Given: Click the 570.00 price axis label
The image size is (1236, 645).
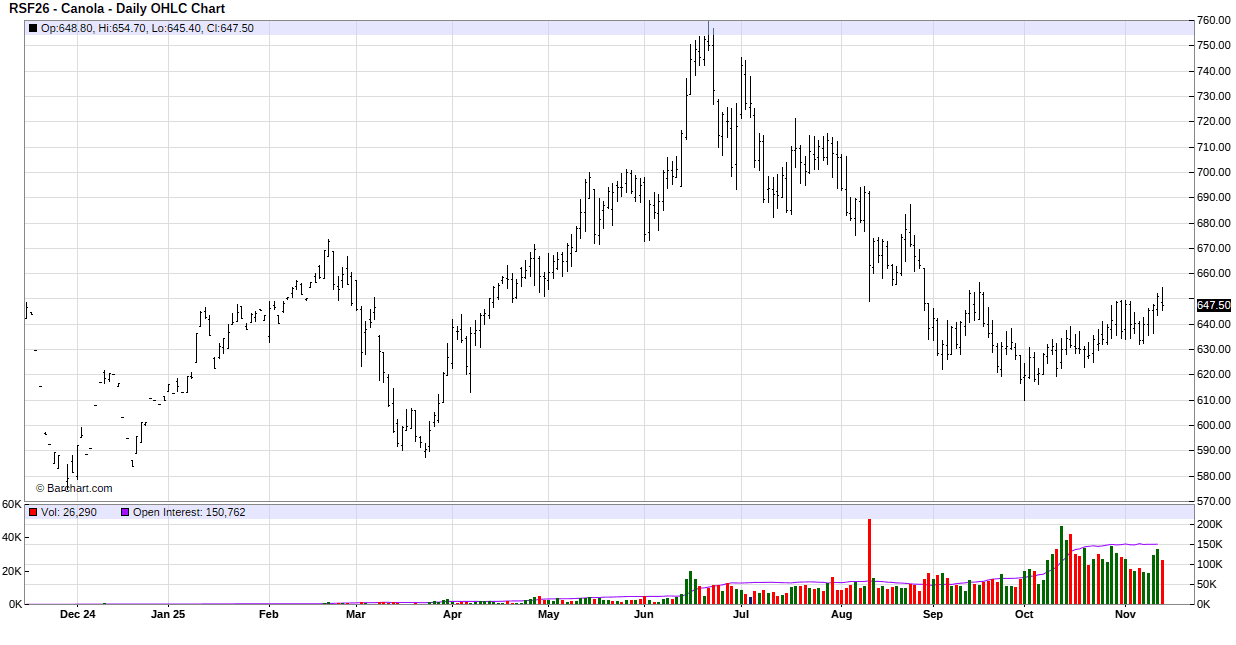Looking at the screenshot, I should tap(1213, 502).
